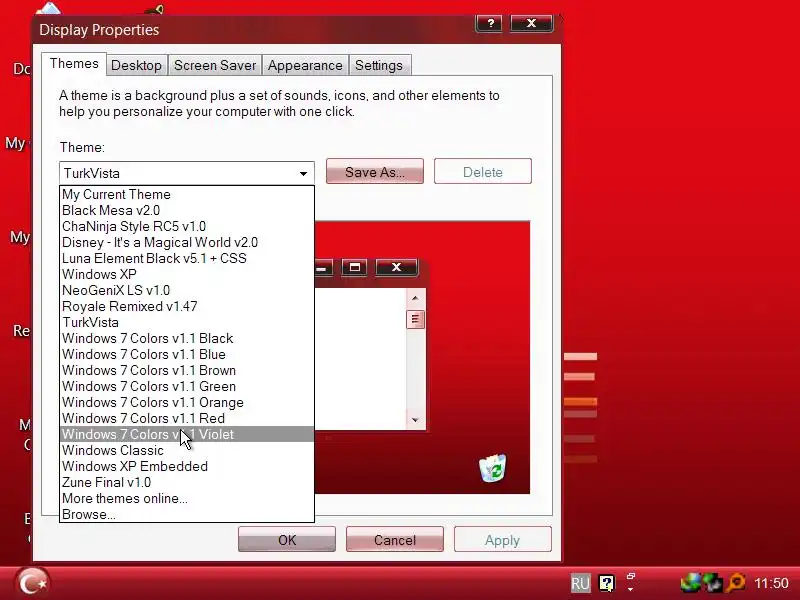Click the Cancel button
The image size is (800, 600).
tap(395, 540)
